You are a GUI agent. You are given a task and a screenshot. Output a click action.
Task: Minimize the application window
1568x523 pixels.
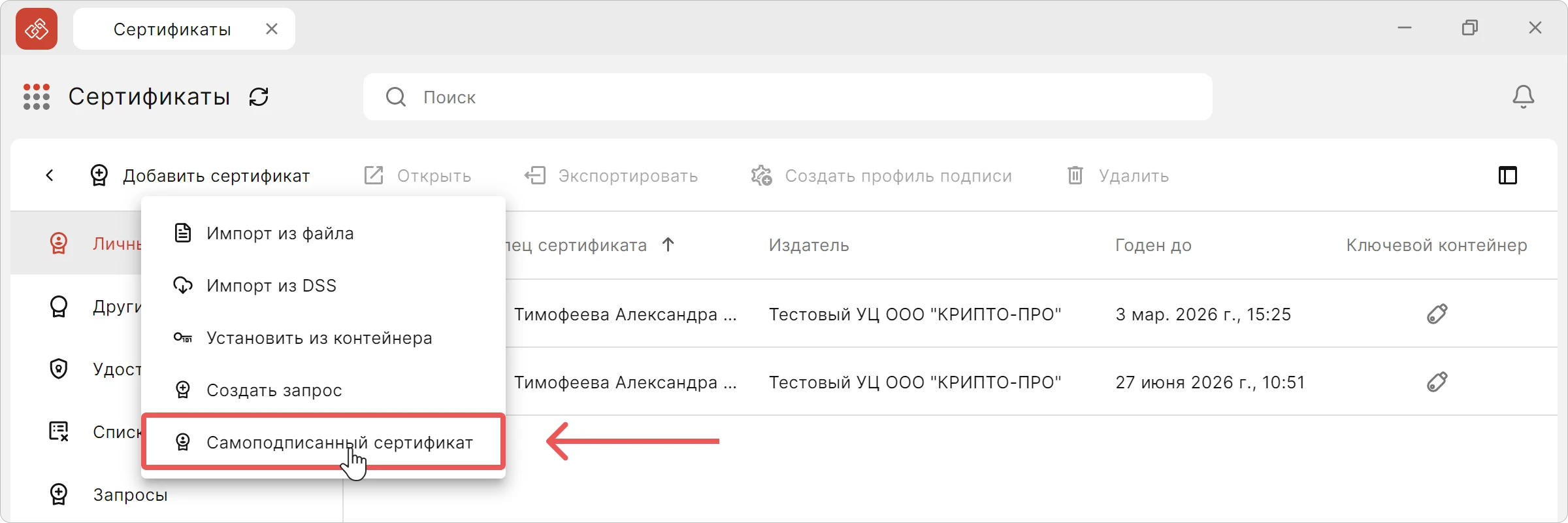1405,27
